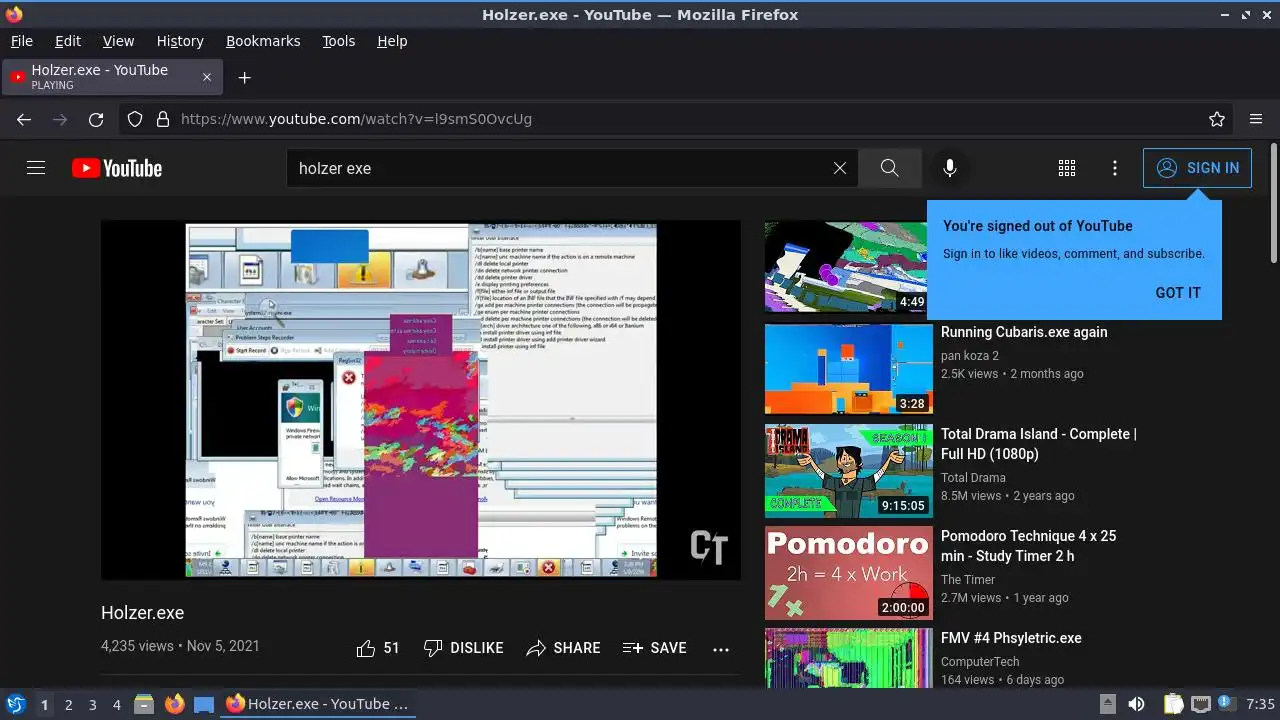This screenshot has height=720, width=1280.
Task: Open the Edit menu
Action: pos(68,41)
